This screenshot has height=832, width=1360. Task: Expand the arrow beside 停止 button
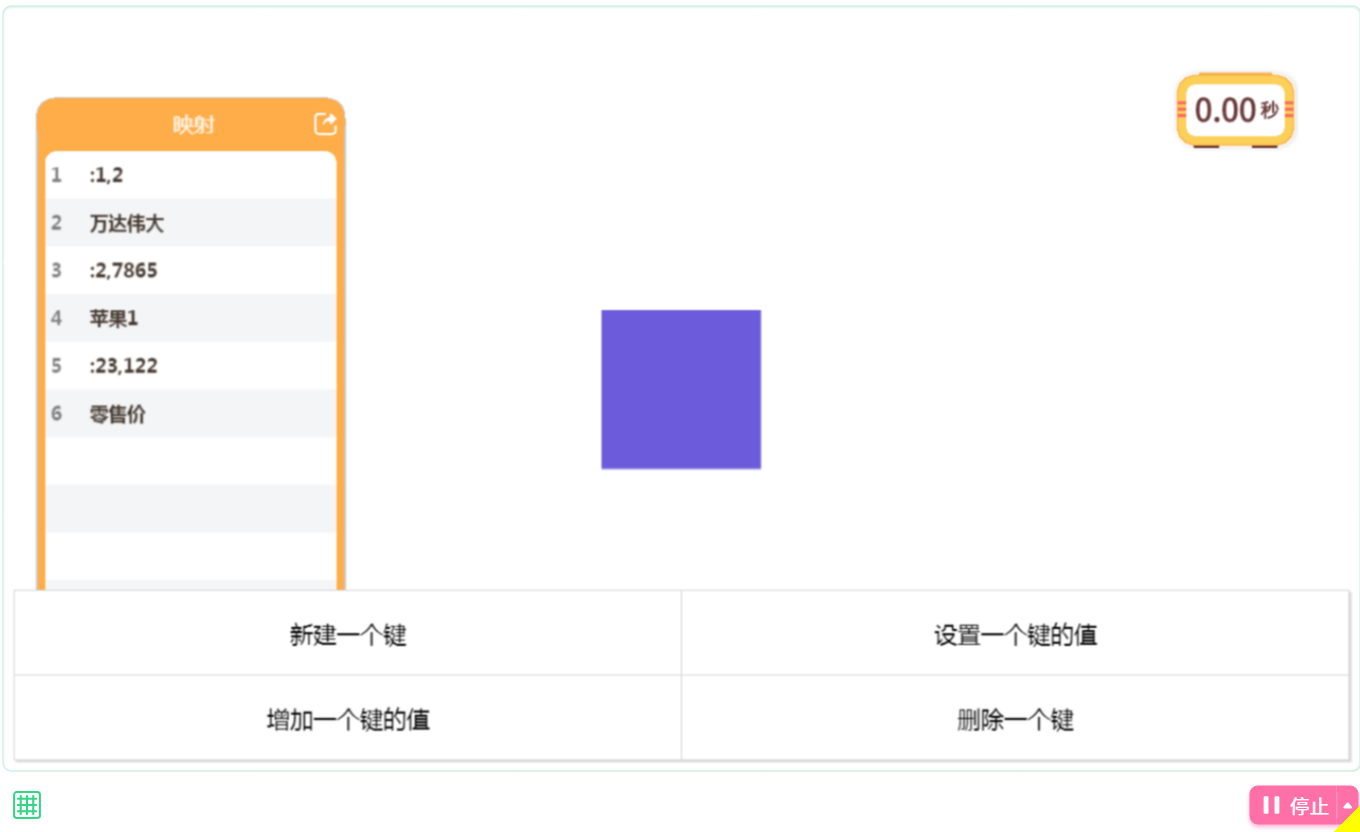click(x=1347, y=805)
